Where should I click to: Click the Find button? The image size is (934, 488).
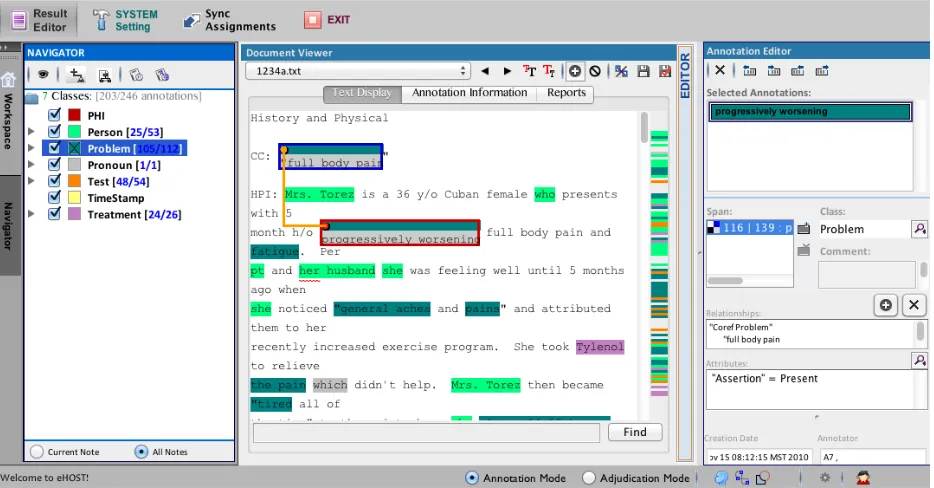coord(635,432)
